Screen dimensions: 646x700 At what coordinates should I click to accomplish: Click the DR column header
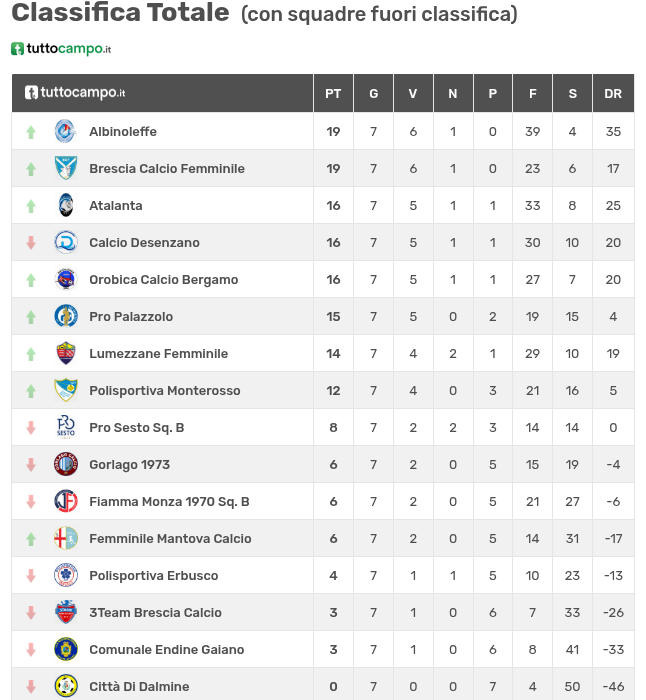pos(613,93)
